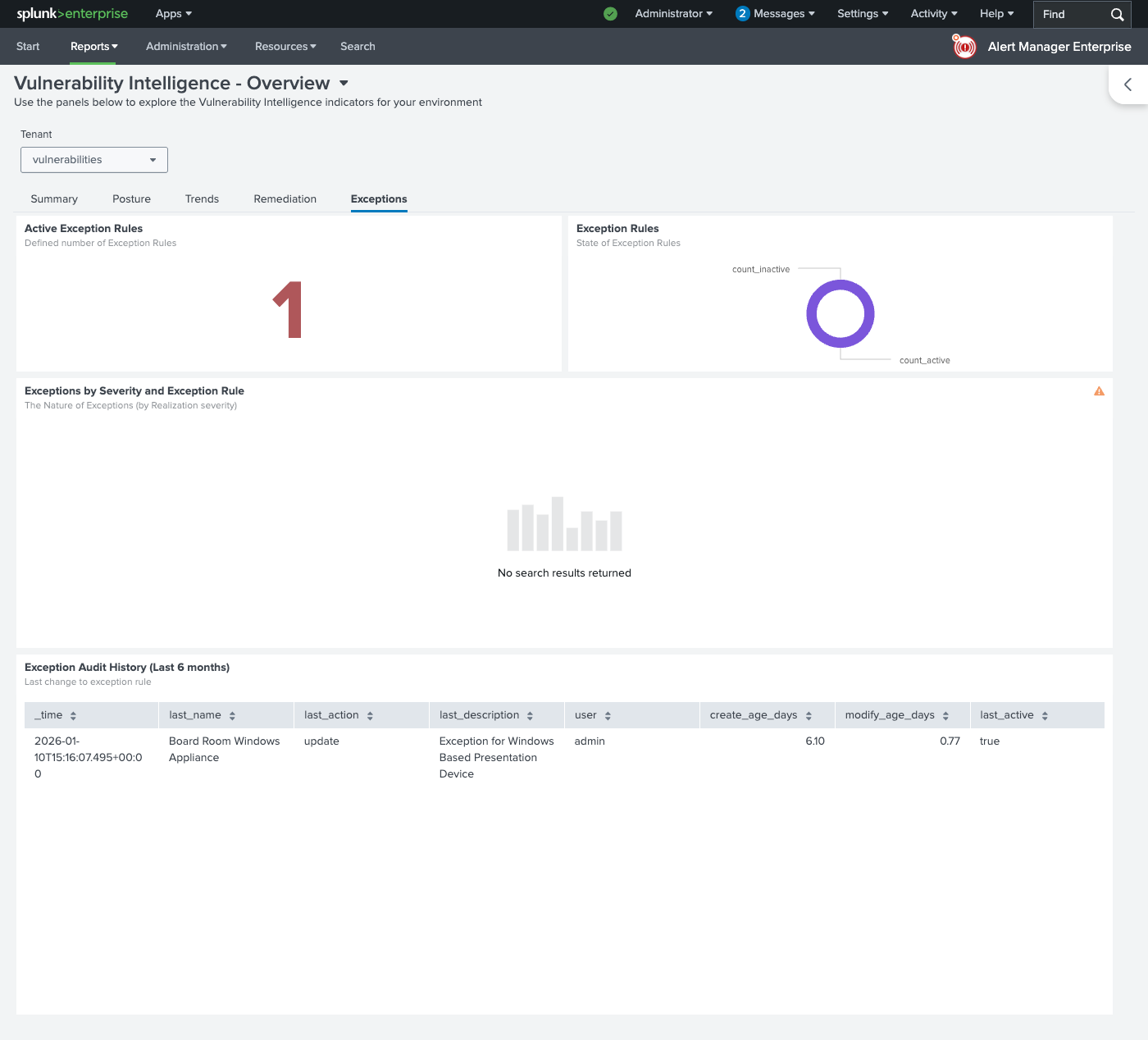Switch to the Trends tab

pos(202,198)
